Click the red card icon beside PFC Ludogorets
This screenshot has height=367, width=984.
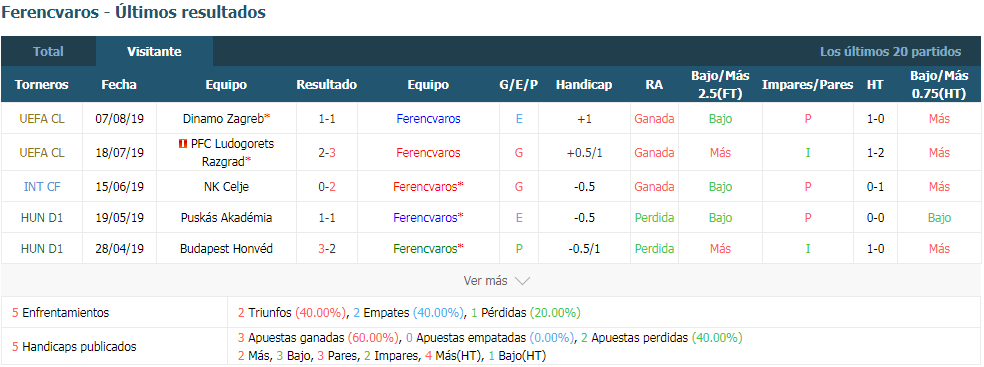[182, 144]
